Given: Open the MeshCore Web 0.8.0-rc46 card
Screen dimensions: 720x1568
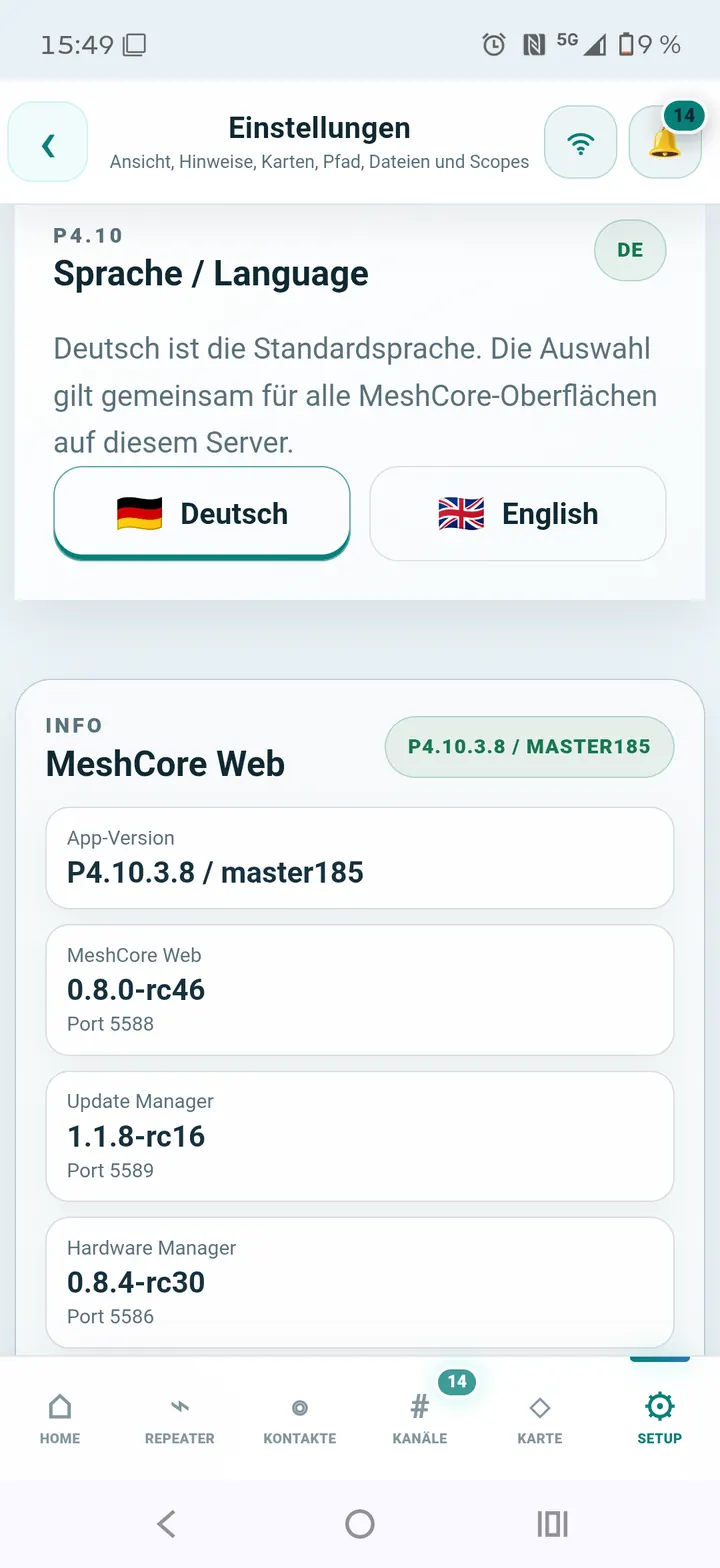Looking at the screenshot, I should (360, 990).
